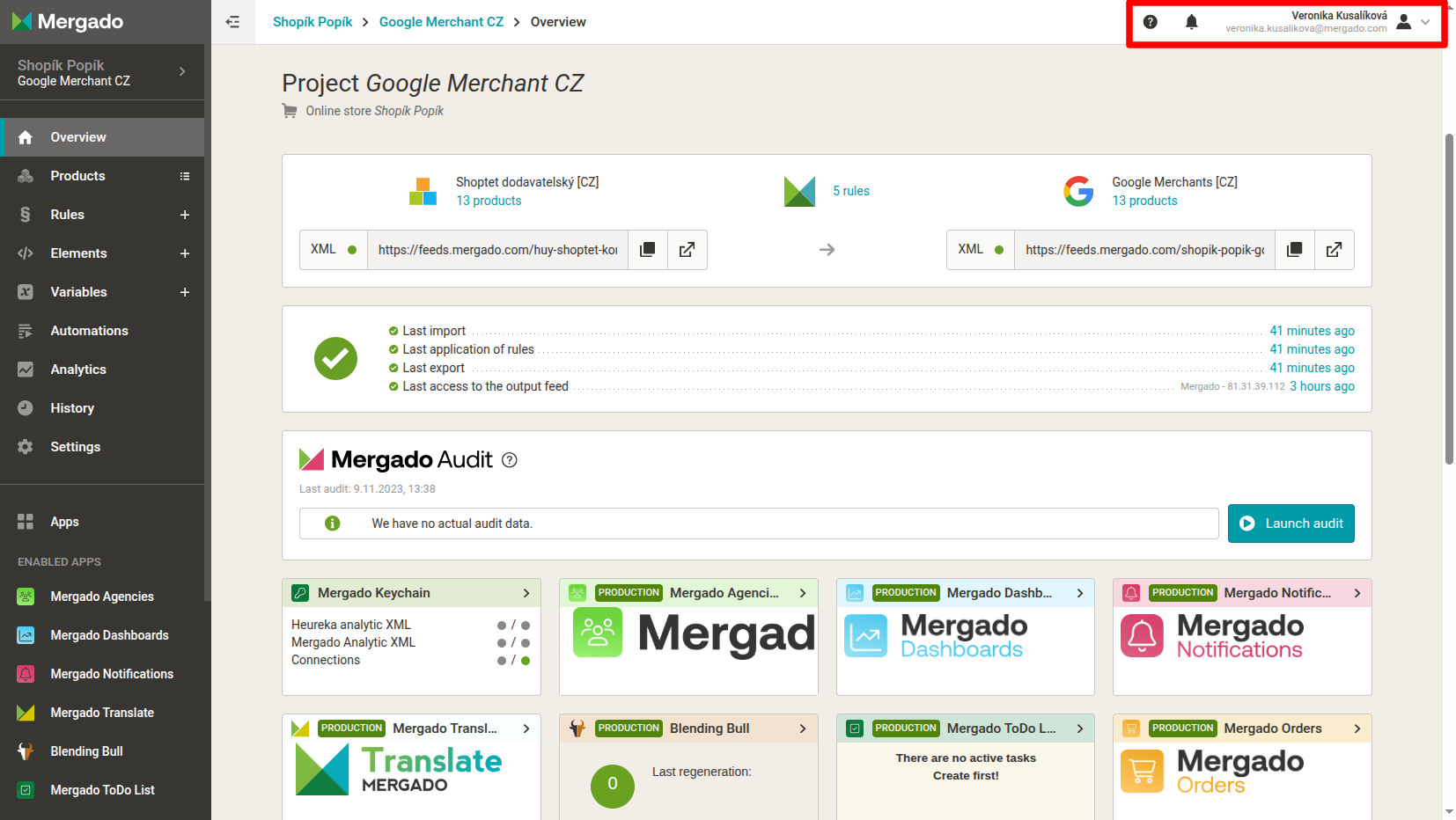The height and width of the screenshot is (820, 1456).
Task: Go to the Automations section
Action: click(89, 331)
